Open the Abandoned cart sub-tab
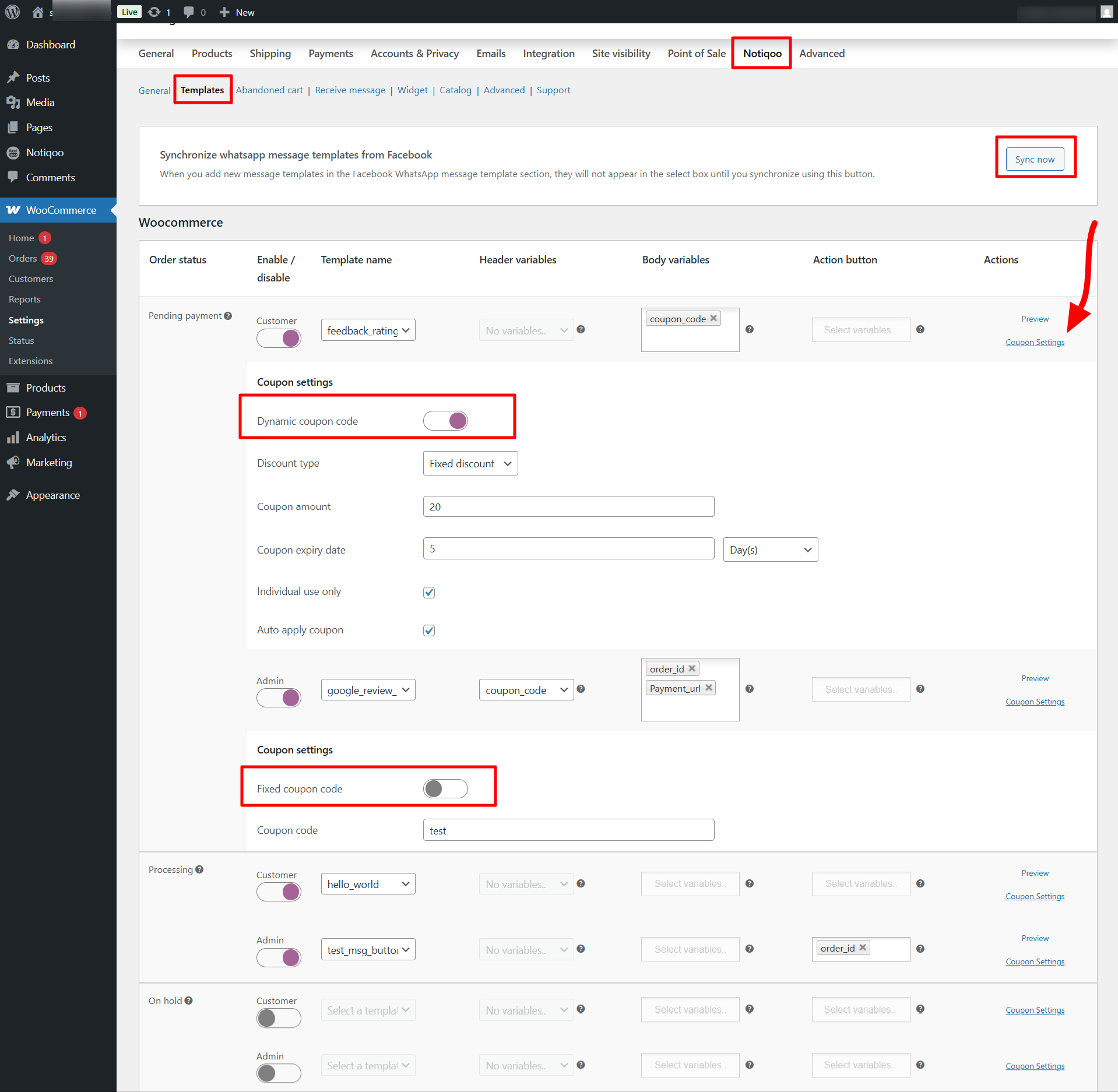The image size is (1118, 1092). coord(269,90)
